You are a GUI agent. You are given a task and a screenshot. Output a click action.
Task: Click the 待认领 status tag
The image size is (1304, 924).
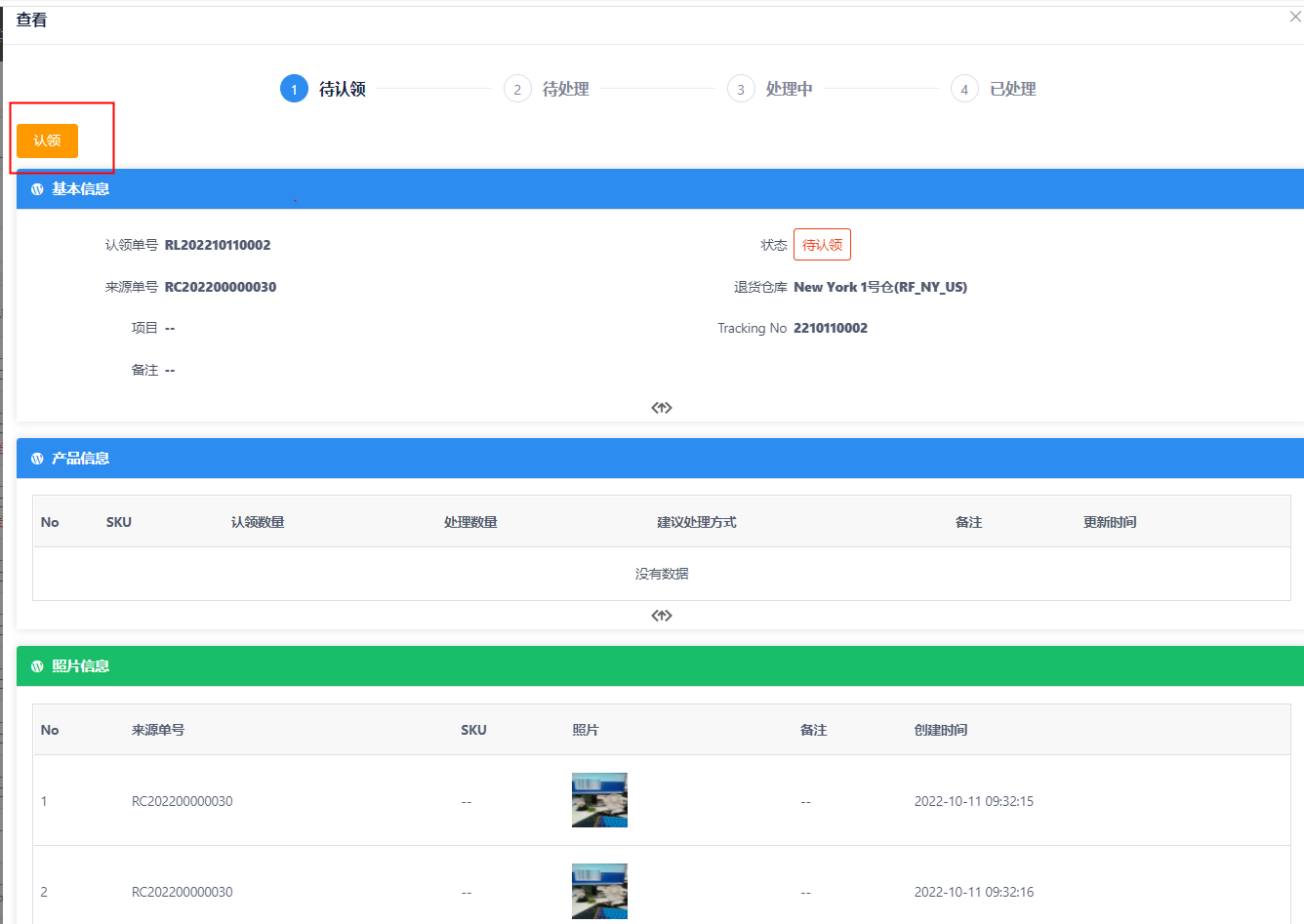pos(822,245)
